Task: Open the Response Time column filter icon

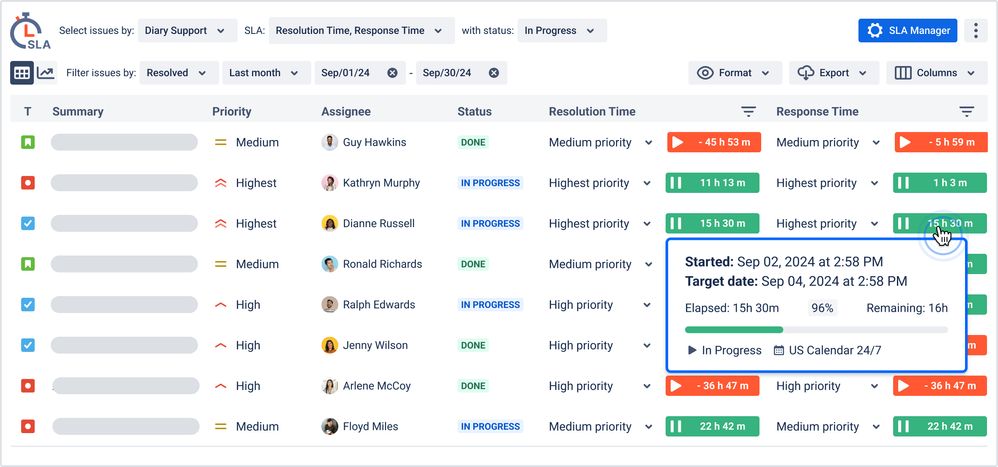Action: point(967,112)
